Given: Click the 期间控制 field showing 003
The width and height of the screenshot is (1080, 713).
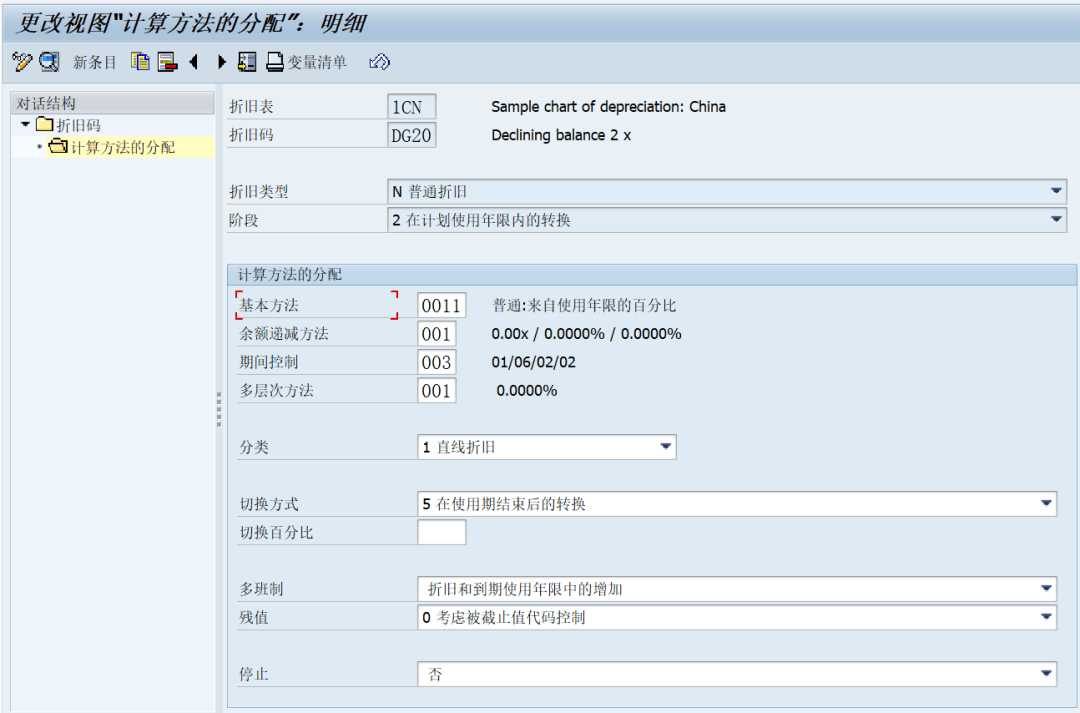Looking at the screenshot, I should (436, 362).
